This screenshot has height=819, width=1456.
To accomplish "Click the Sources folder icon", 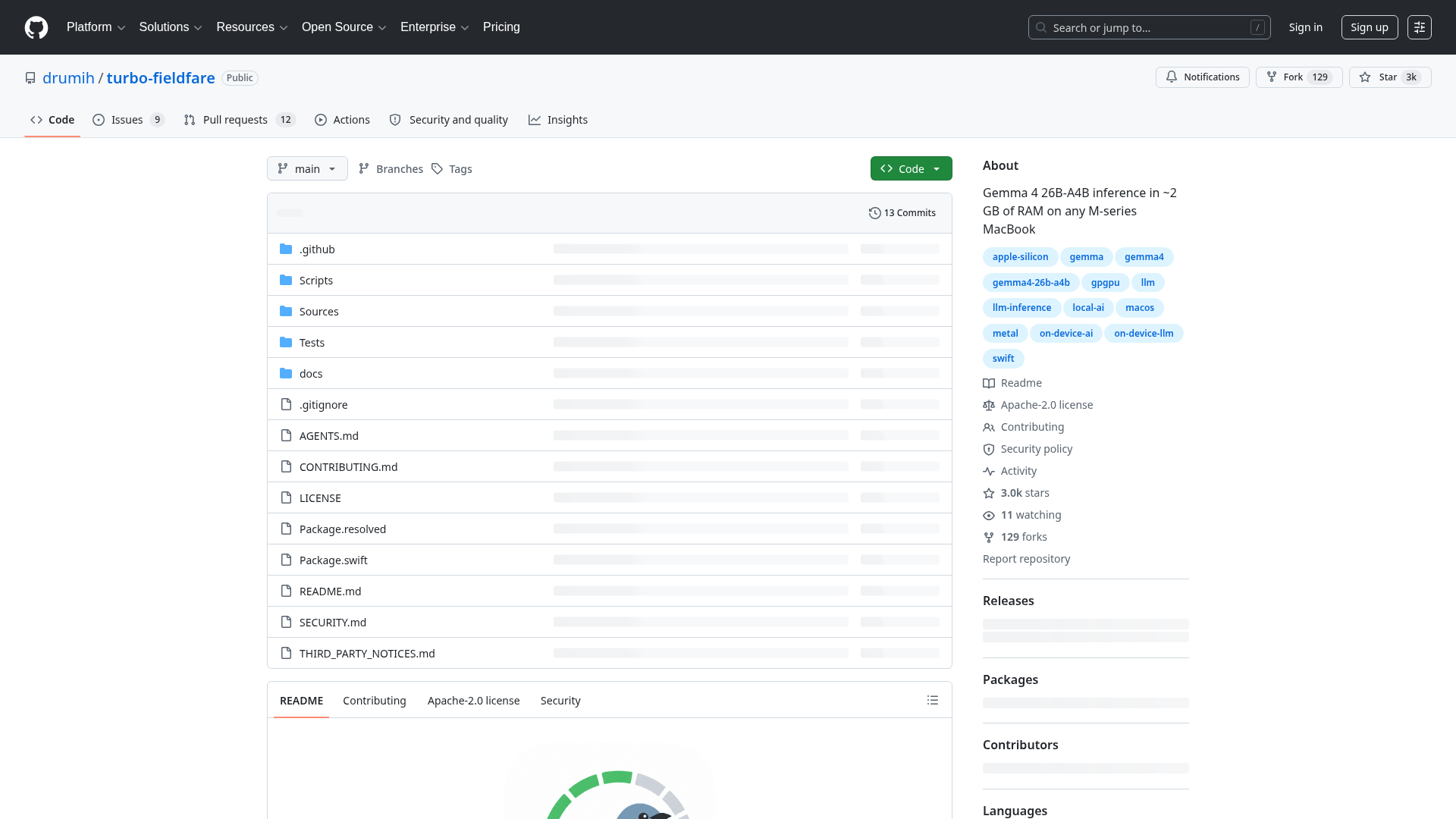I will (286, 312).
